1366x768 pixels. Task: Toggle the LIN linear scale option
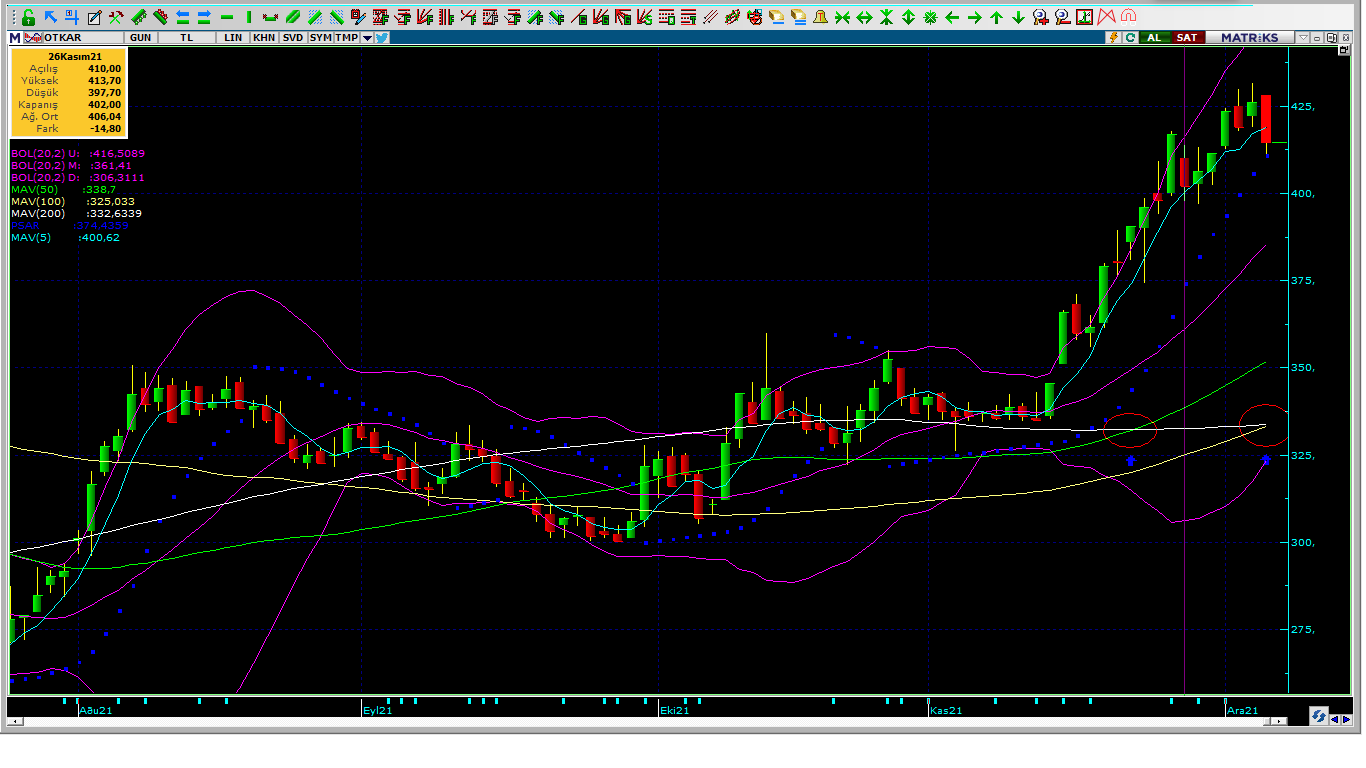233,37
